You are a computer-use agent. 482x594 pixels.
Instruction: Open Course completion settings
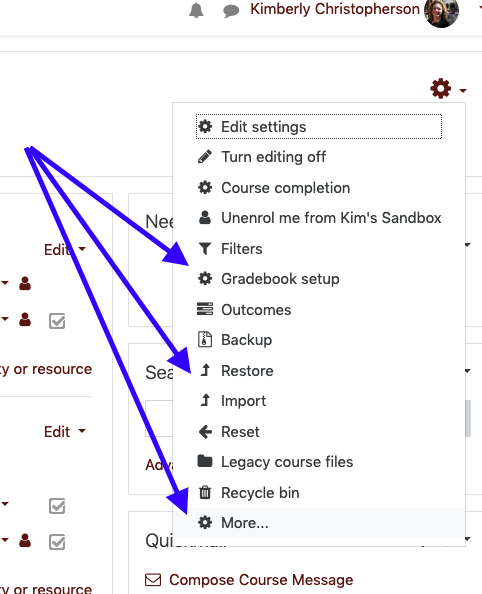285,188
